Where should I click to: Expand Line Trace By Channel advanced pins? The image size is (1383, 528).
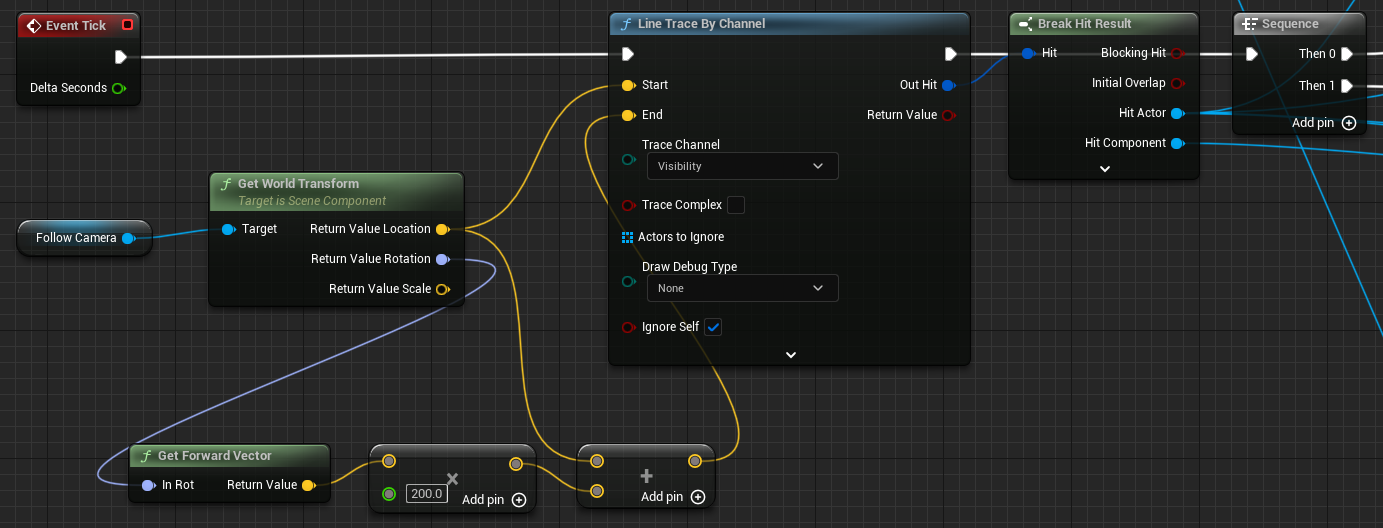pos(790,354)
